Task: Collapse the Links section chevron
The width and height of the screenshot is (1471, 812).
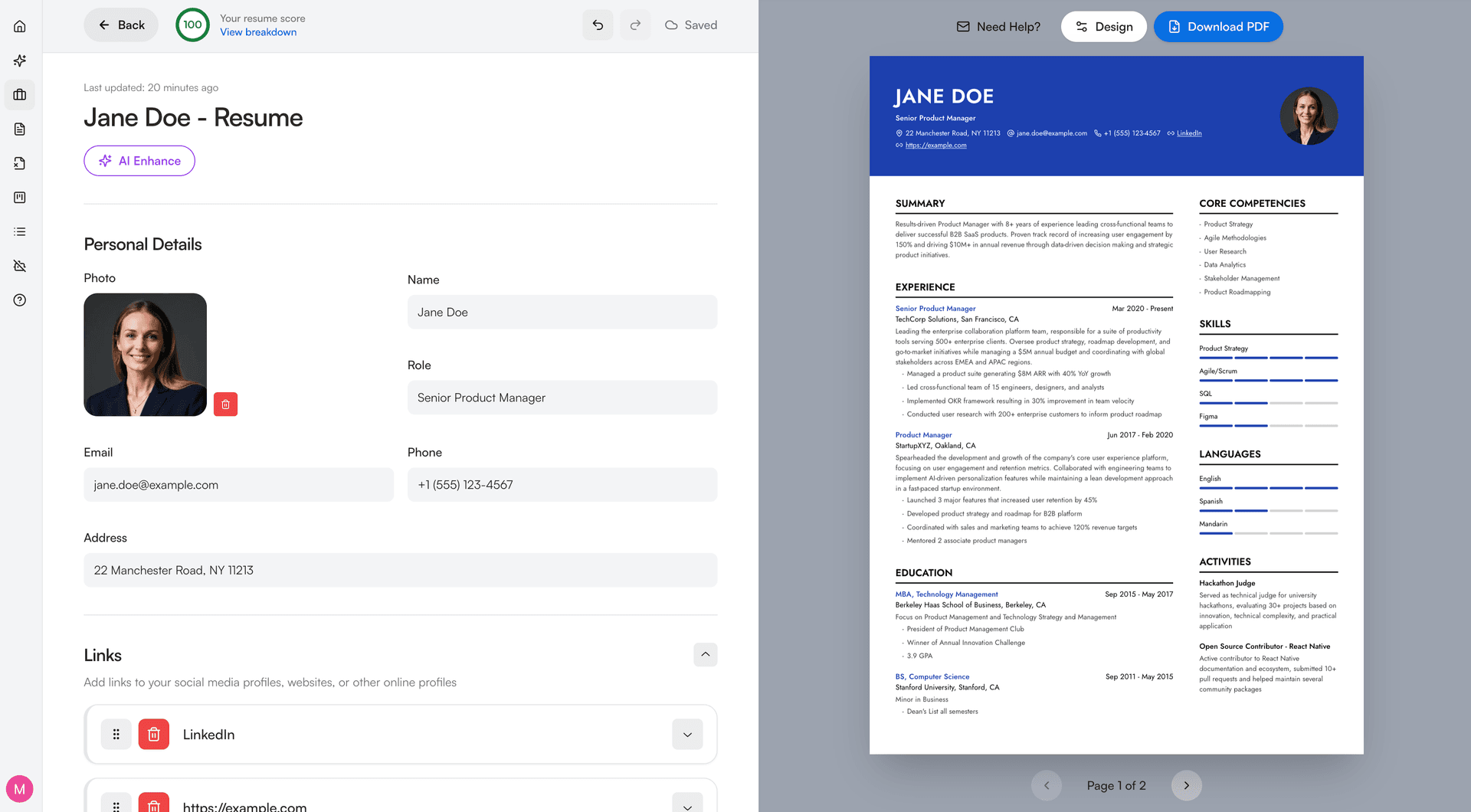Action: [706, 654]
